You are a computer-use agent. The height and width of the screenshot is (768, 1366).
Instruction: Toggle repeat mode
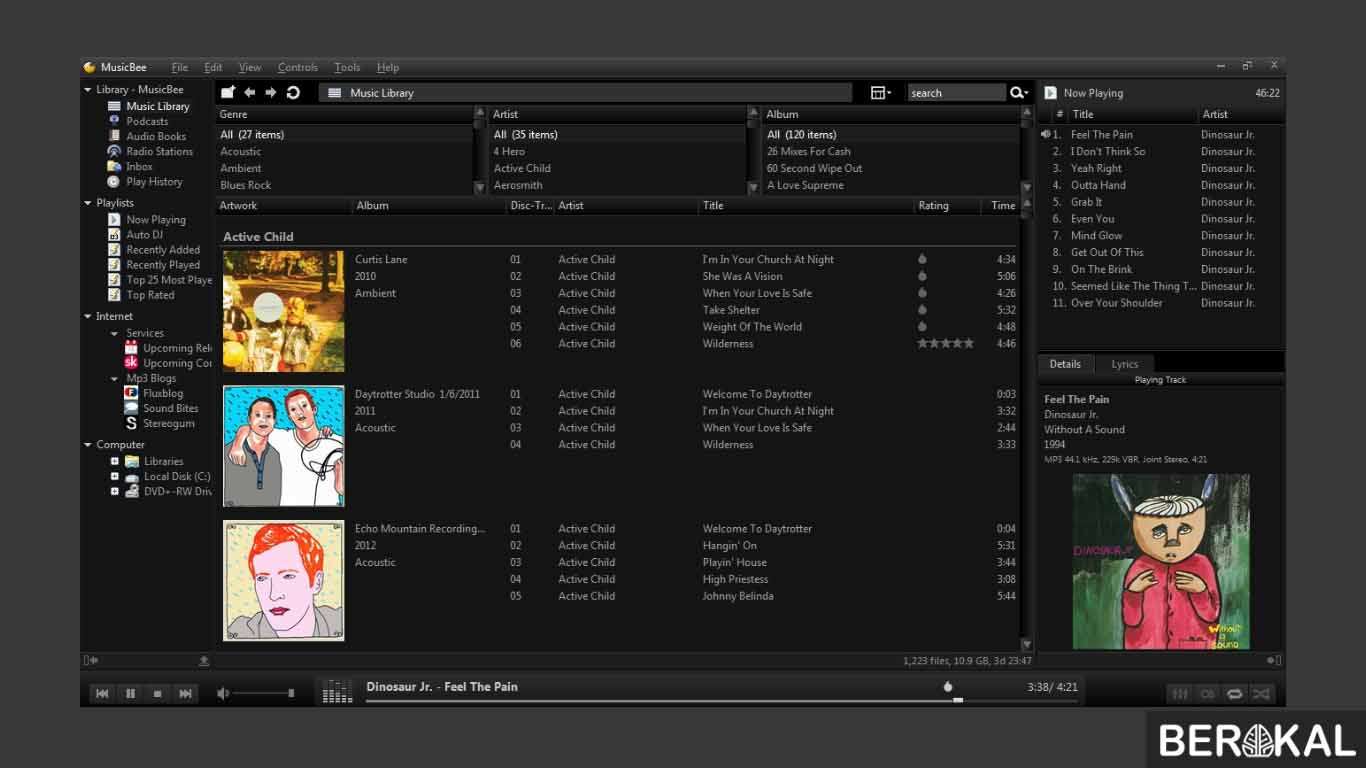1235,693
